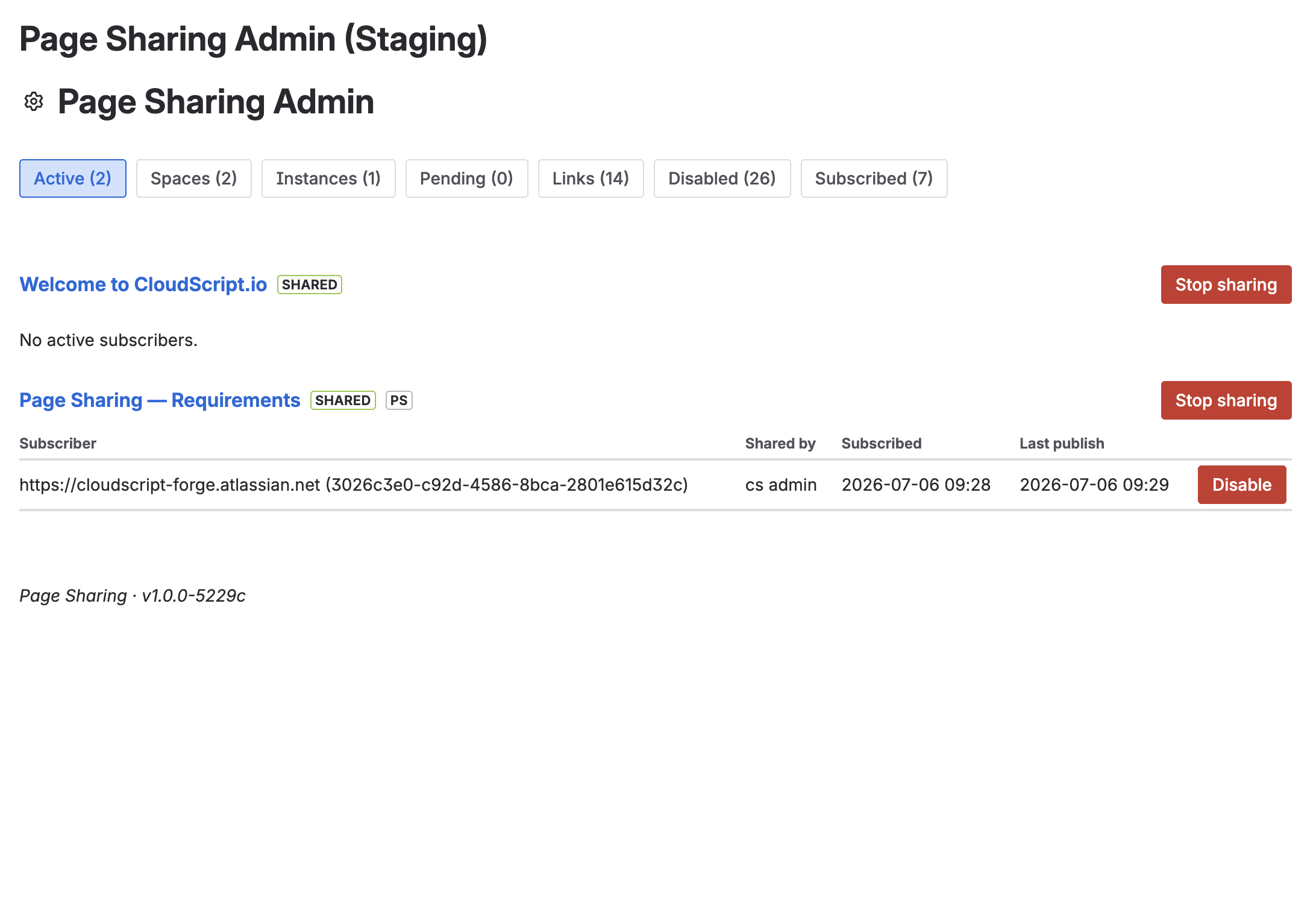This screenshot has height=920, width=1316.
Task: Click the 'No active subscribers.' message
Action: 108,340
